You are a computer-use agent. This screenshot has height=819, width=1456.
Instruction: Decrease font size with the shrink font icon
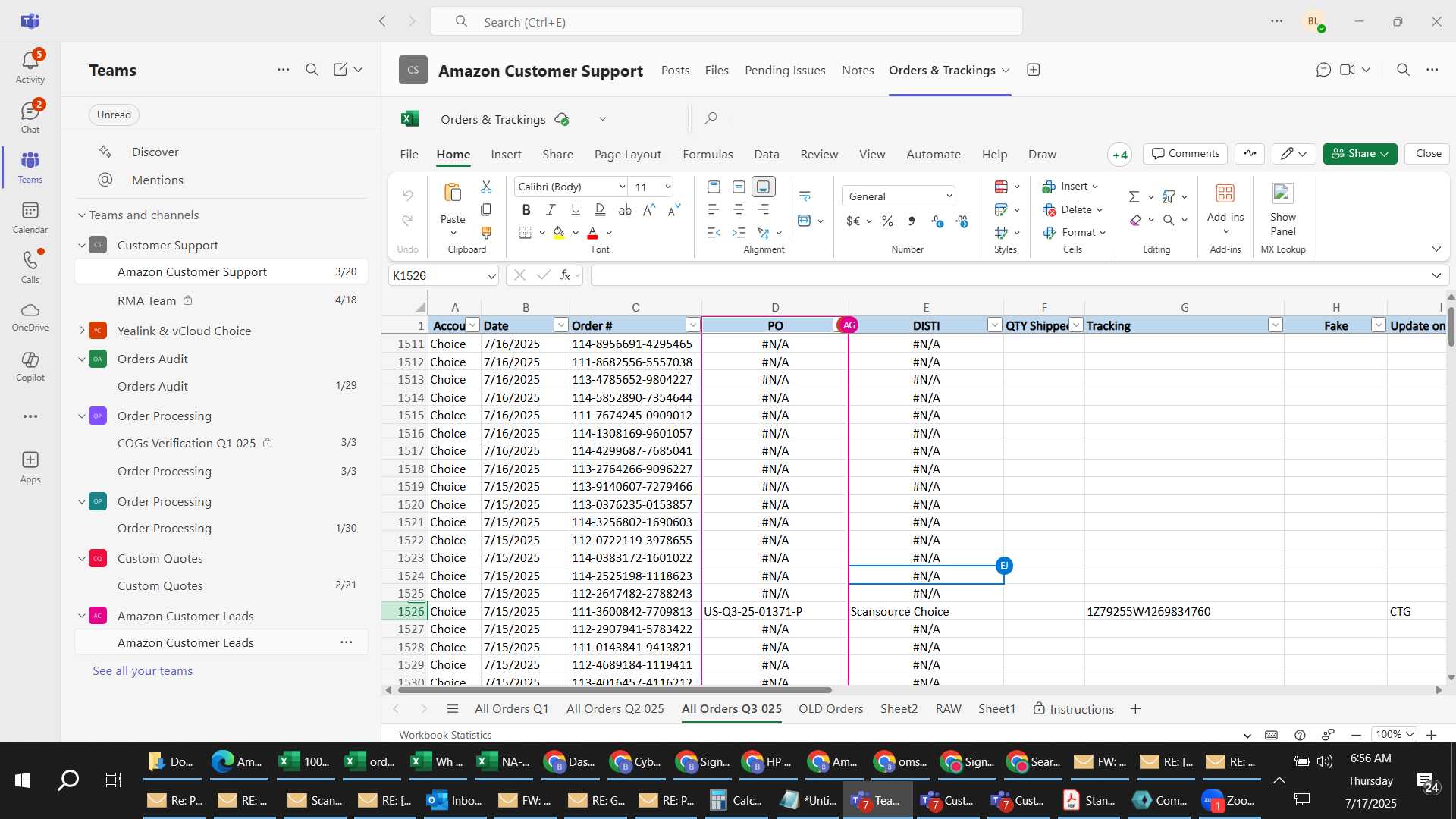pos(674,210)
